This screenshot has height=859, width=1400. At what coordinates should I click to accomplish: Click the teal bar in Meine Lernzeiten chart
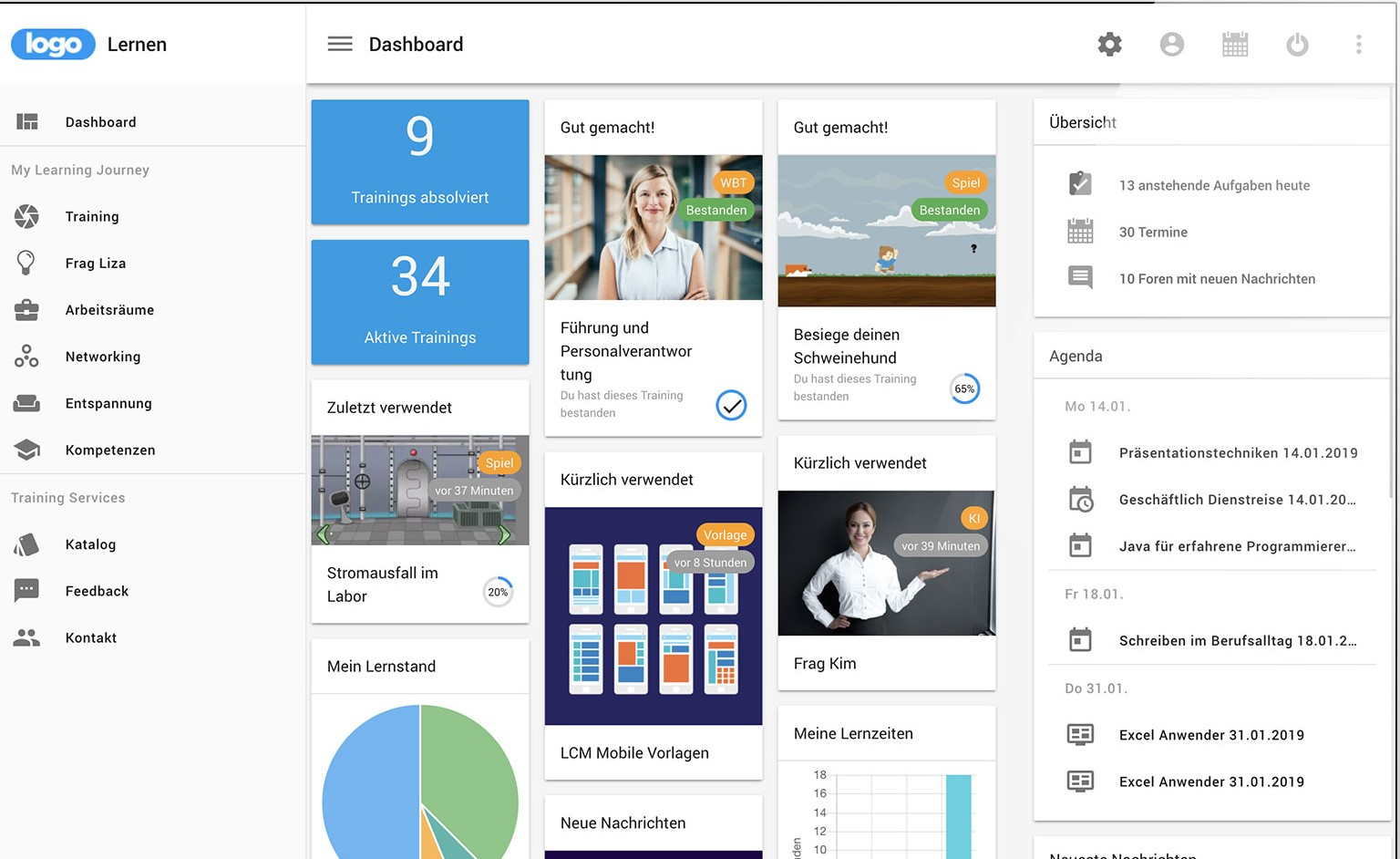click(x=958, y=816)
